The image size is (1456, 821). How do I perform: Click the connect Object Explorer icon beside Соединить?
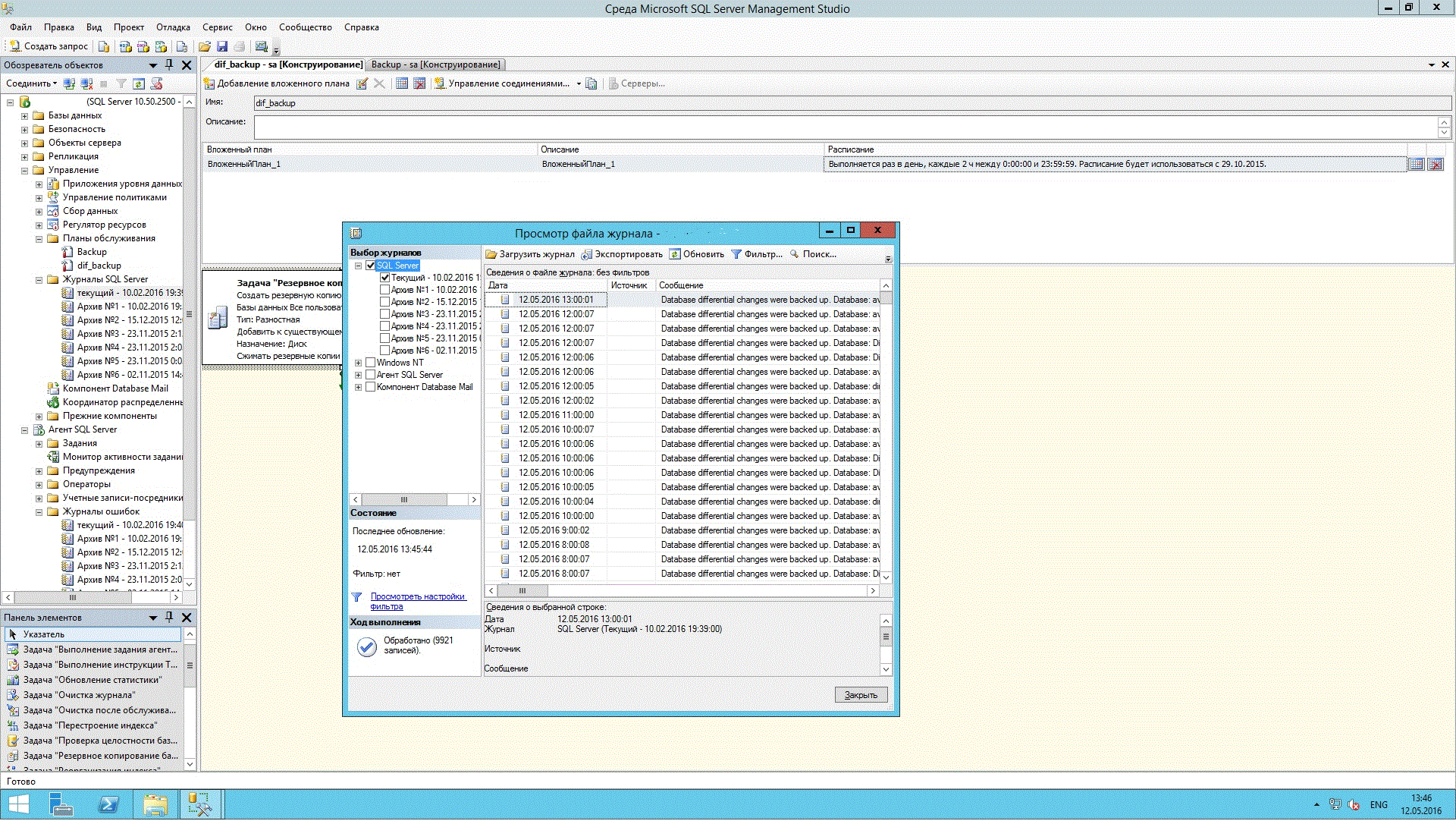coord(69,83)
